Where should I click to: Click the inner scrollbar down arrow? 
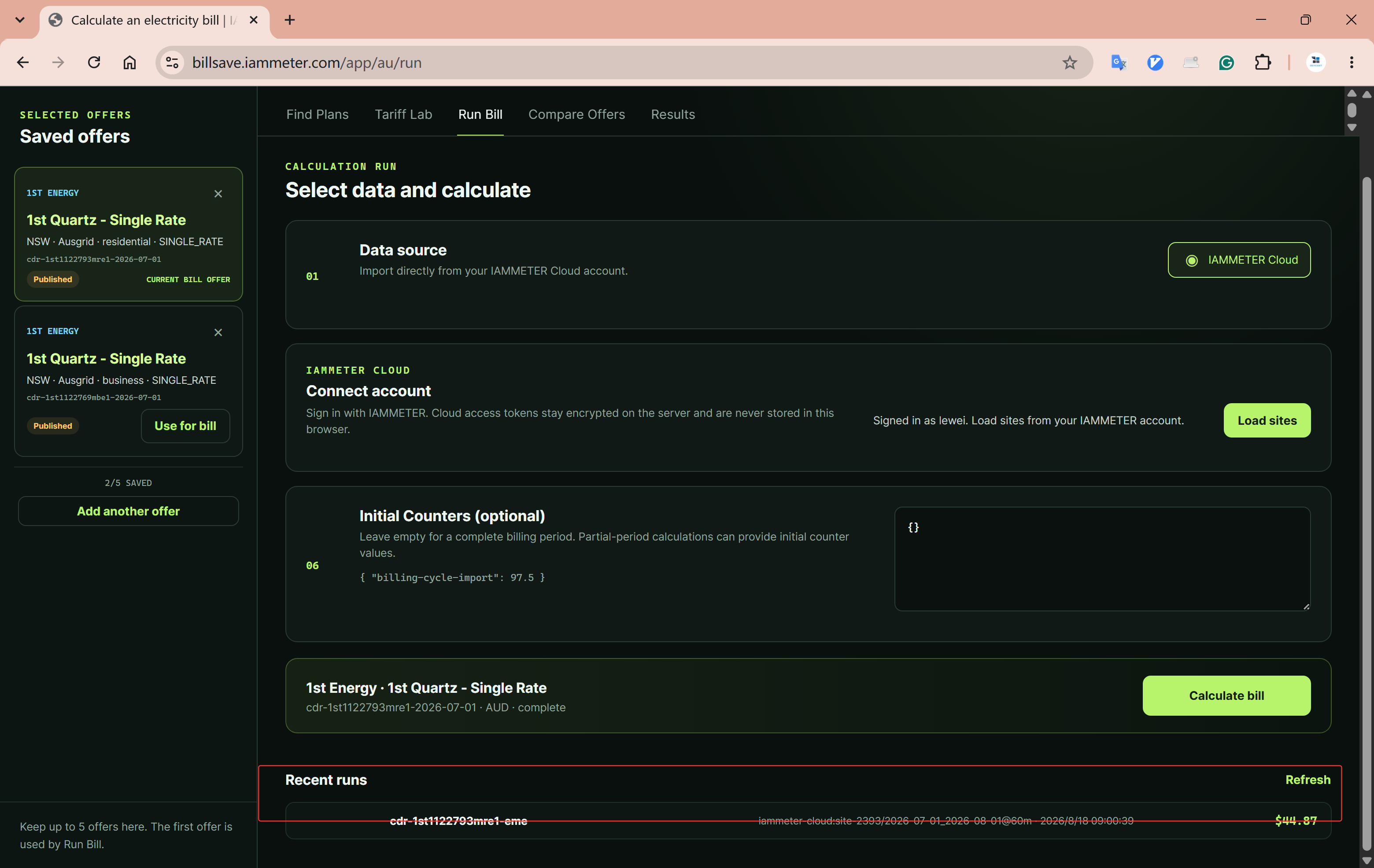coord(1352,128)
